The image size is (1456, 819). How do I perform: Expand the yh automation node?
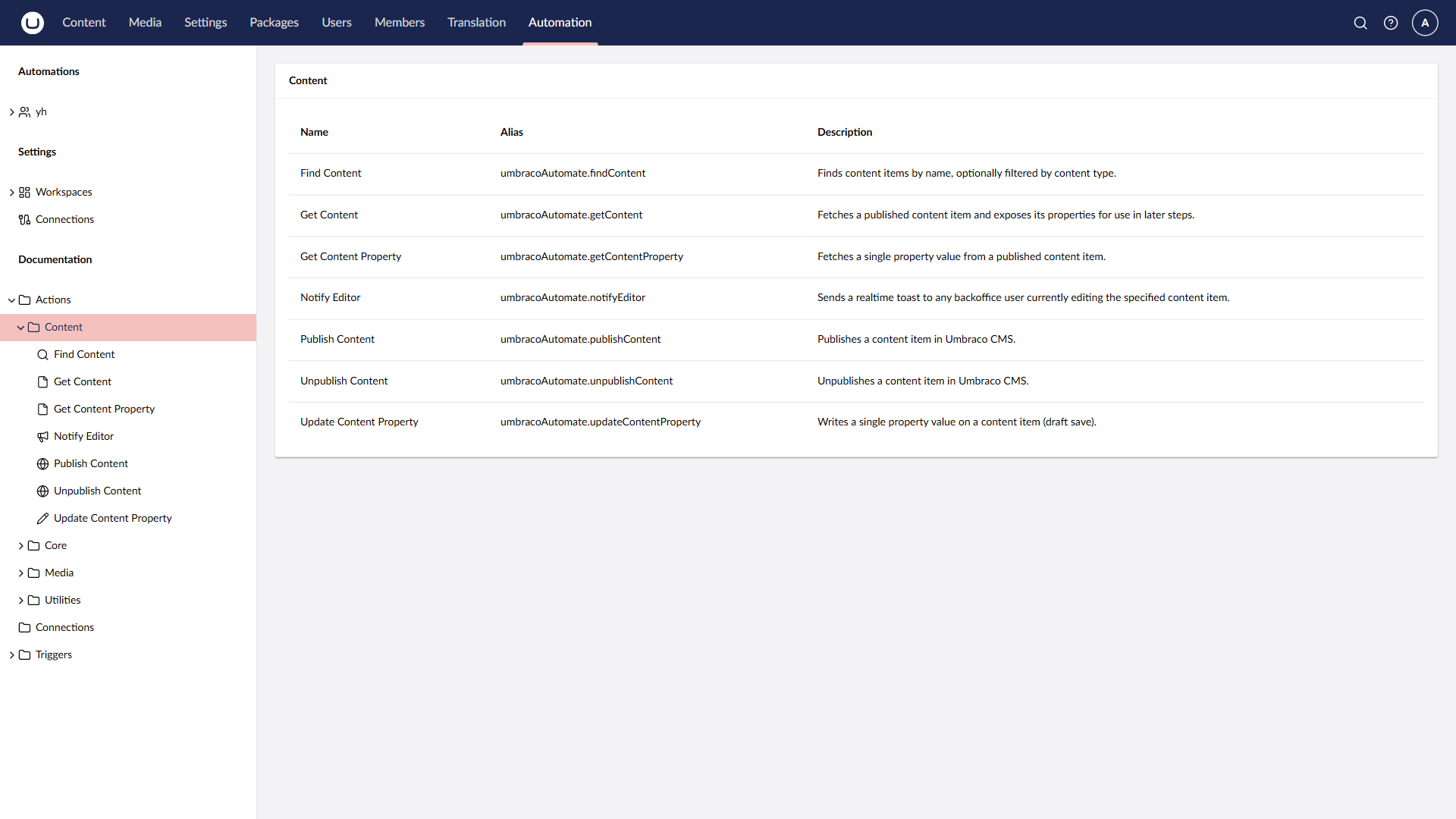(11, 112)
